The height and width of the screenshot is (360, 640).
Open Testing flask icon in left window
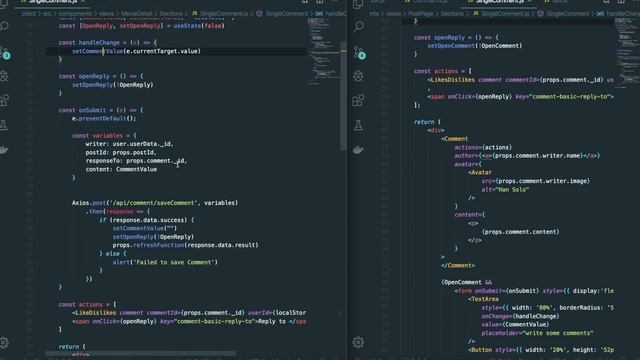click(x=4, y=125)
